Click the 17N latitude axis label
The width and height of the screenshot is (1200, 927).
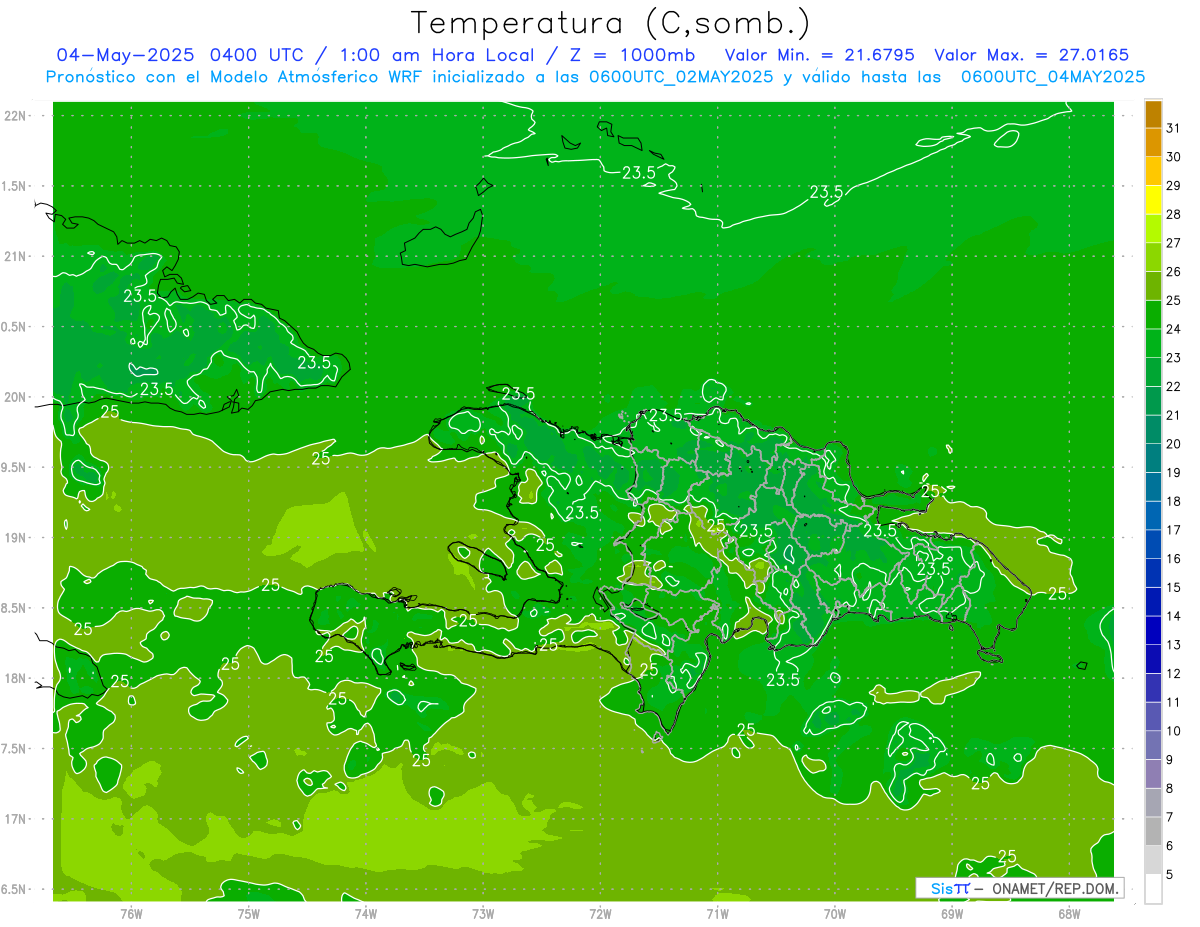tap(17, 819)
